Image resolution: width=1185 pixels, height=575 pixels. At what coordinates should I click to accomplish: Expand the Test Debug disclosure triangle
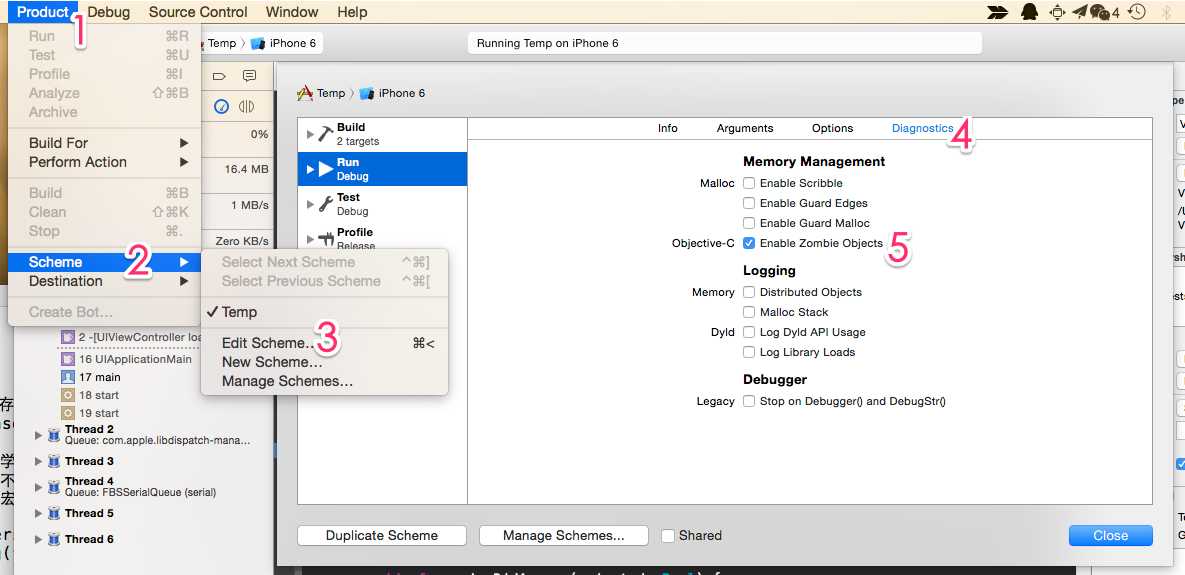(310, 204)
